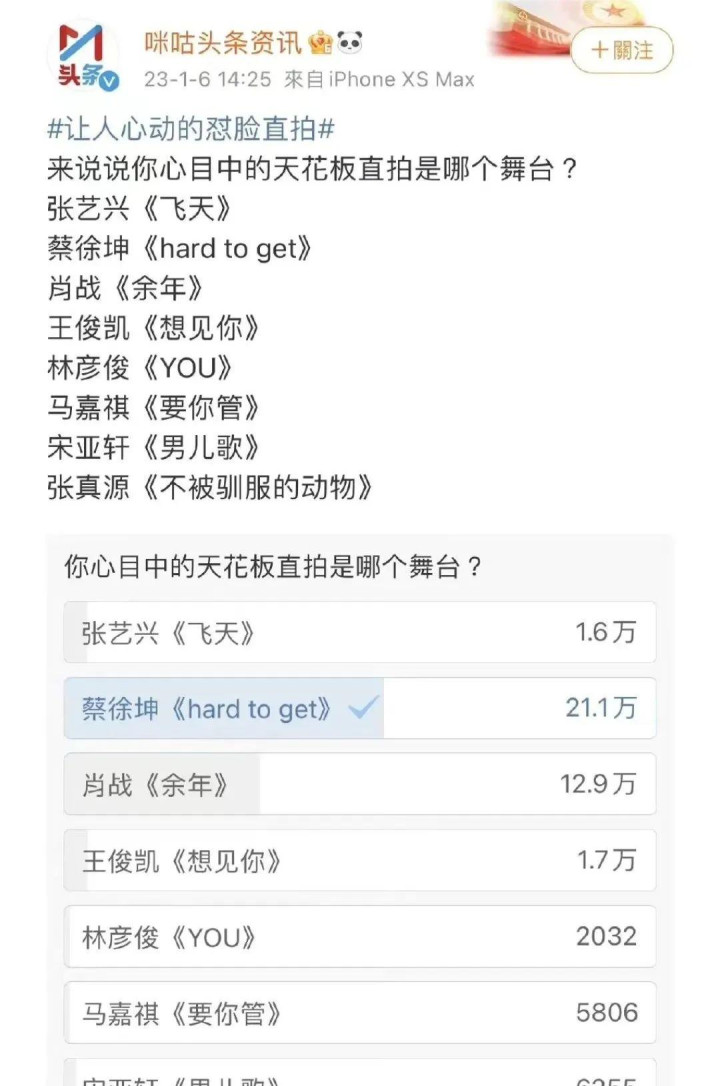Tap the post timestamp 23-1-6 14:25
Screen dimensions: 720x1086
click(208, 80)
